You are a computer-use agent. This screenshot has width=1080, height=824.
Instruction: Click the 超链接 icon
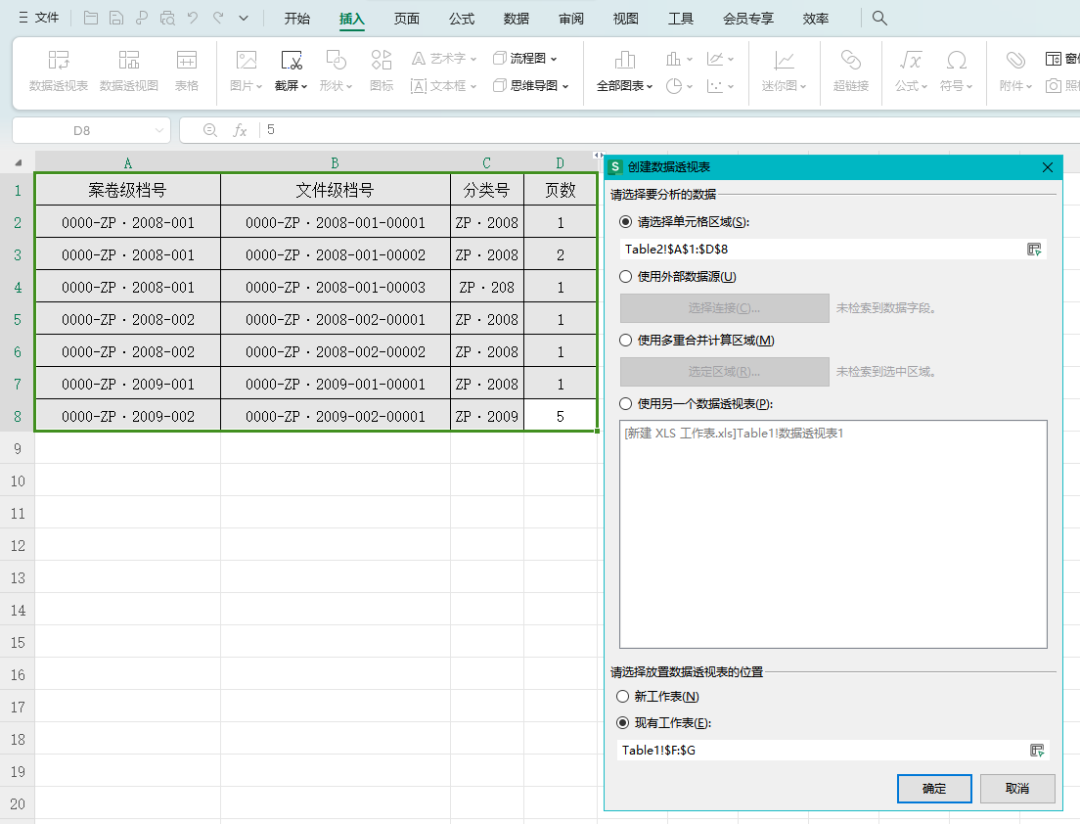click(x=851, y=70)
